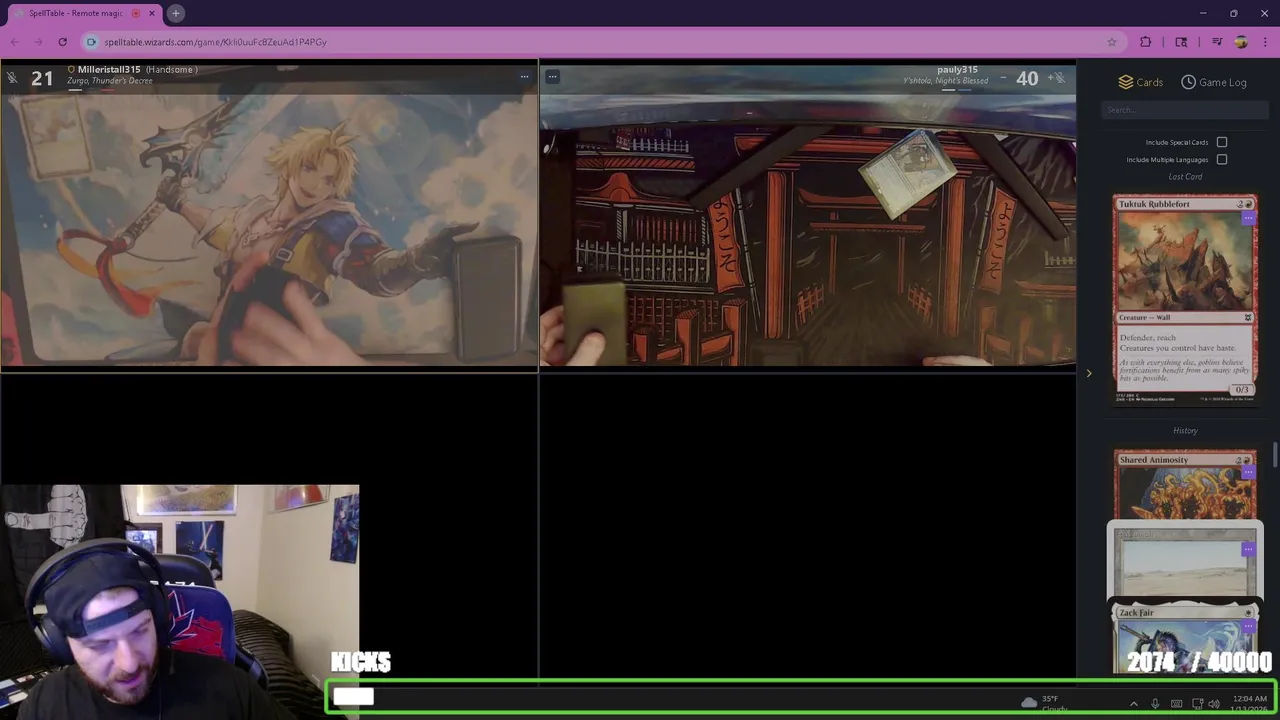Click the microphone tray icon
Screen dimensions: 1280x720
click(1155, 704)
